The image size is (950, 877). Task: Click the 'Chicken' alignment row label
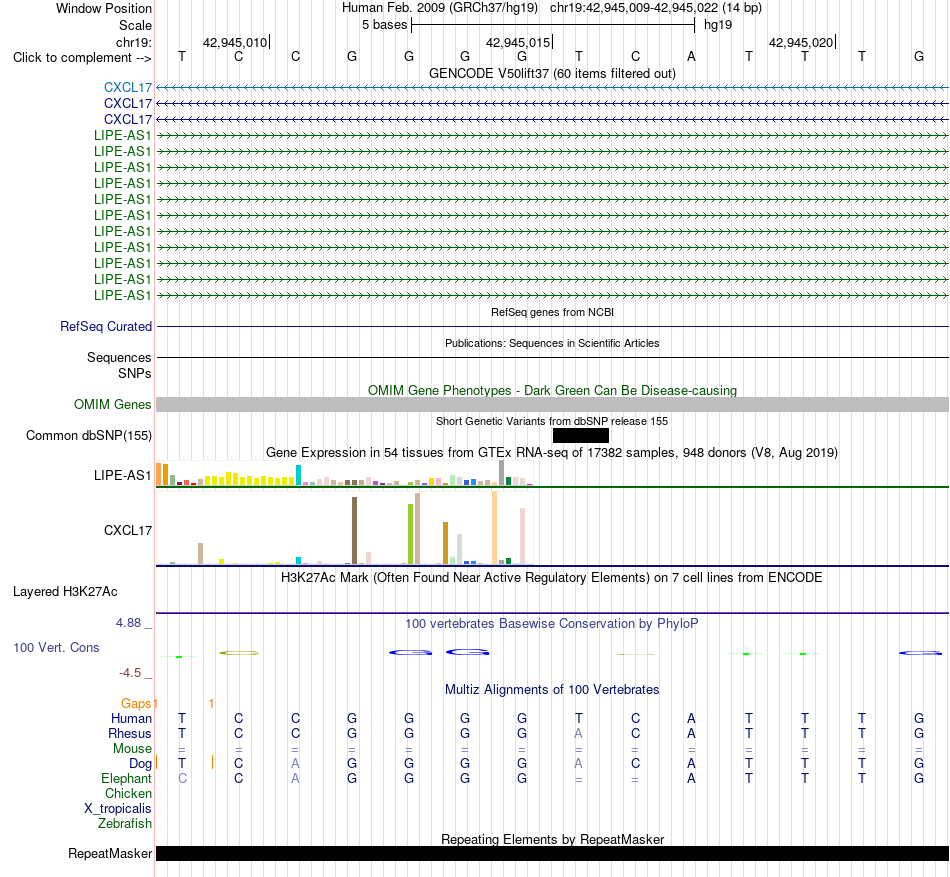tap(128, 793)
